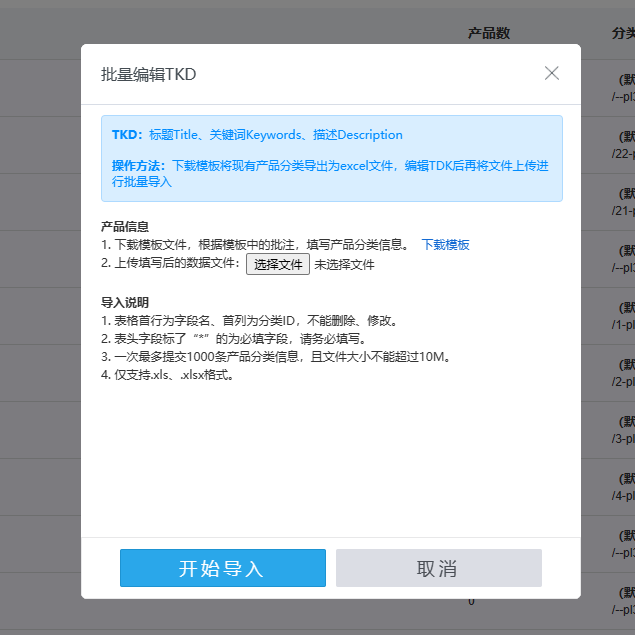Click the 分类 column header at right edge
The height and width of the screenshot is (635, 635).
(x=623, y=33)
